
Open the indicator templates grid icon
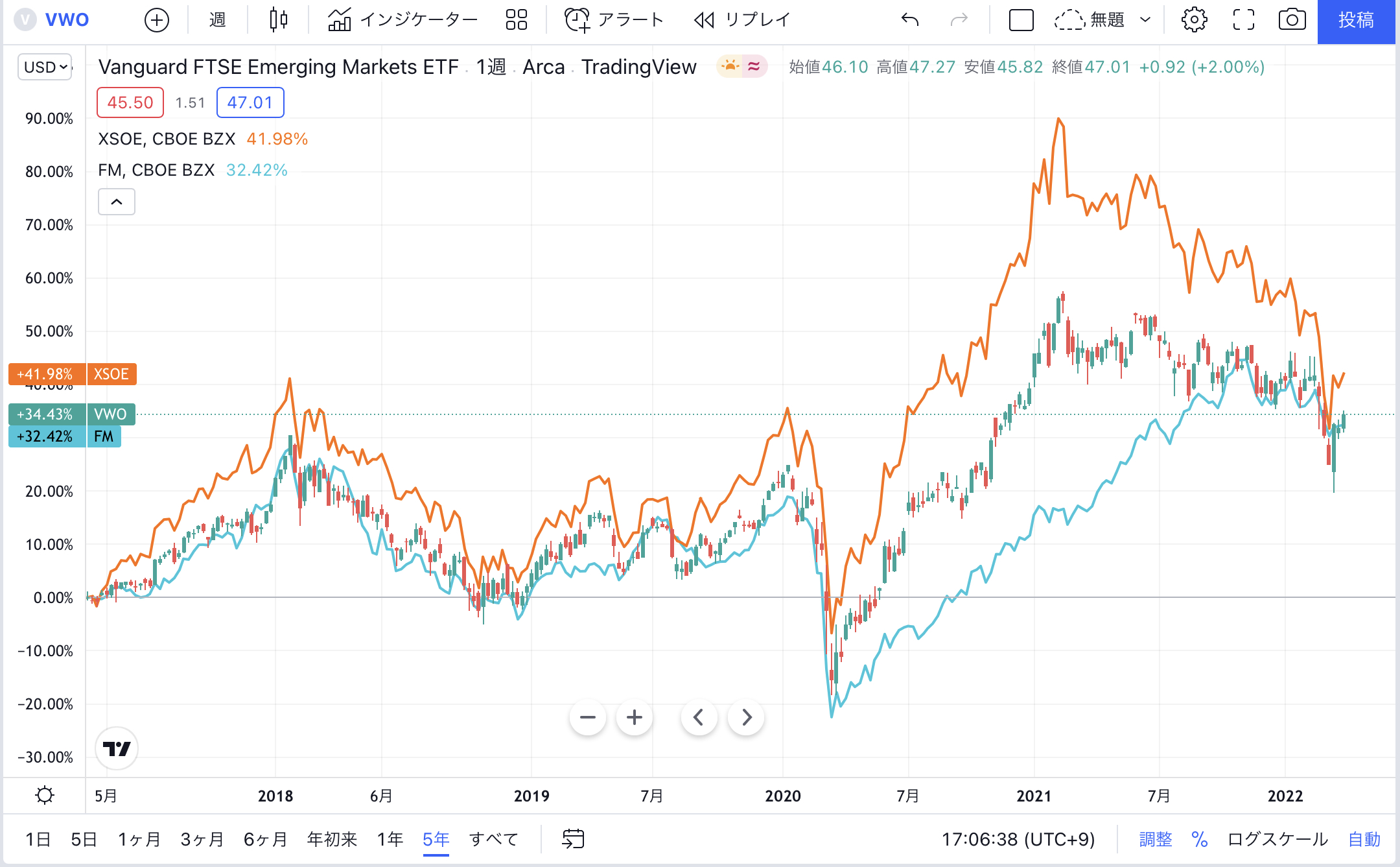point(516,20)
